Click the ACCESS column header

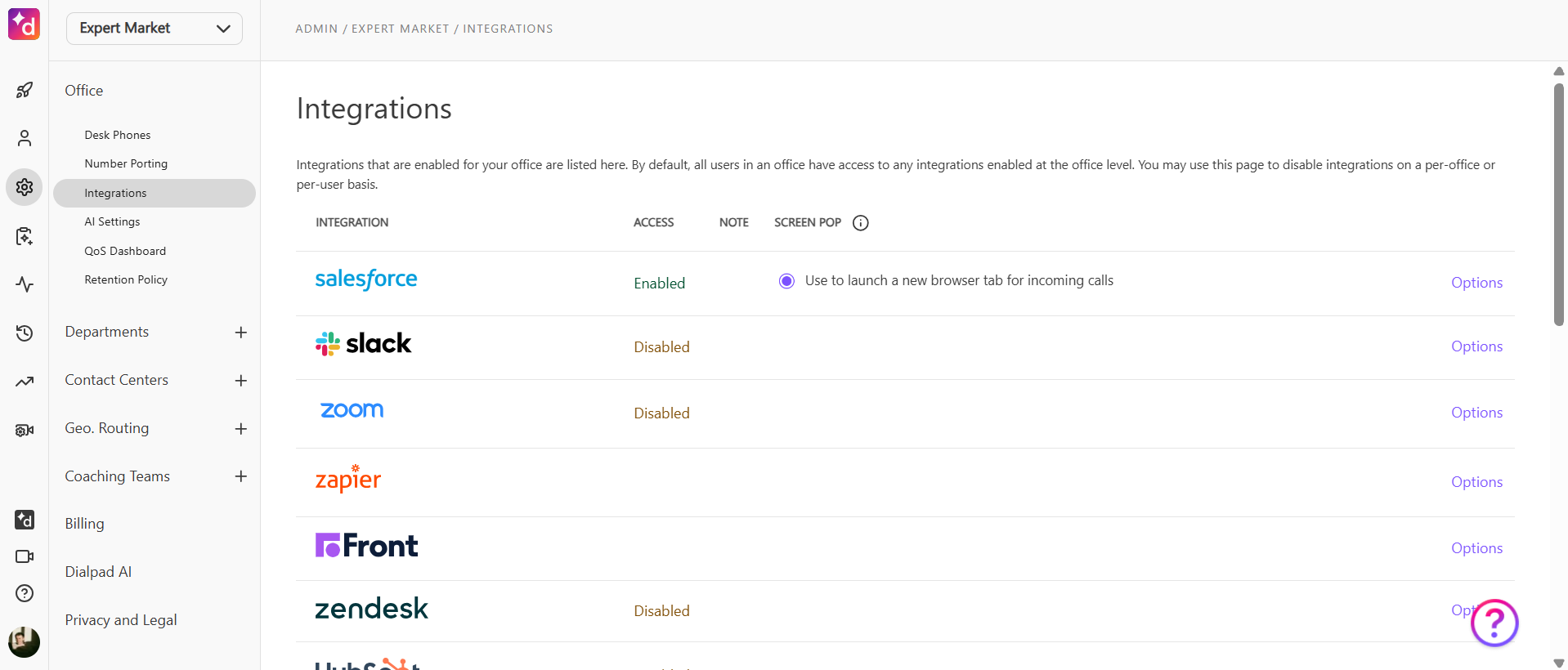pyautogui.click(x=654, y=222)
